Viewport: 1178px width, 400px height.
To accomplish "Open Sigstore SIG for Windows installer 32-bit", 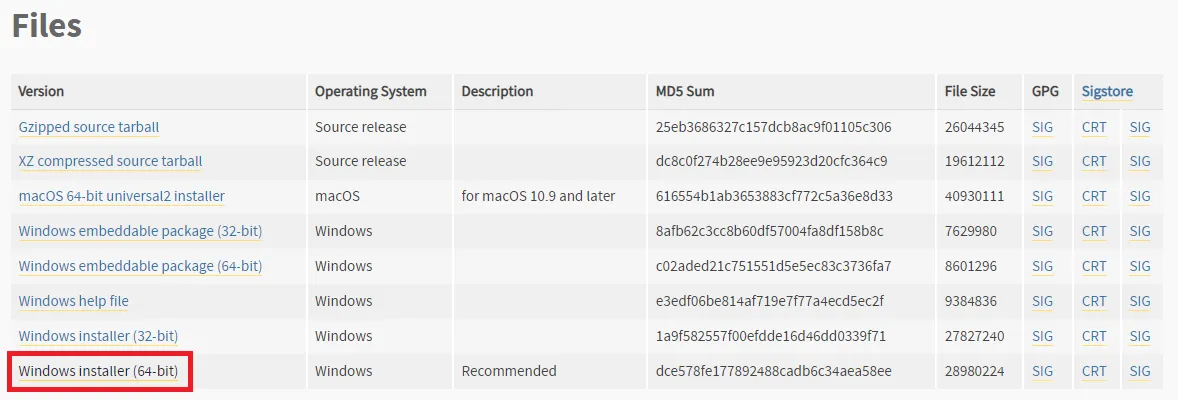I will pyautogui.click(x=1140, y=336).
